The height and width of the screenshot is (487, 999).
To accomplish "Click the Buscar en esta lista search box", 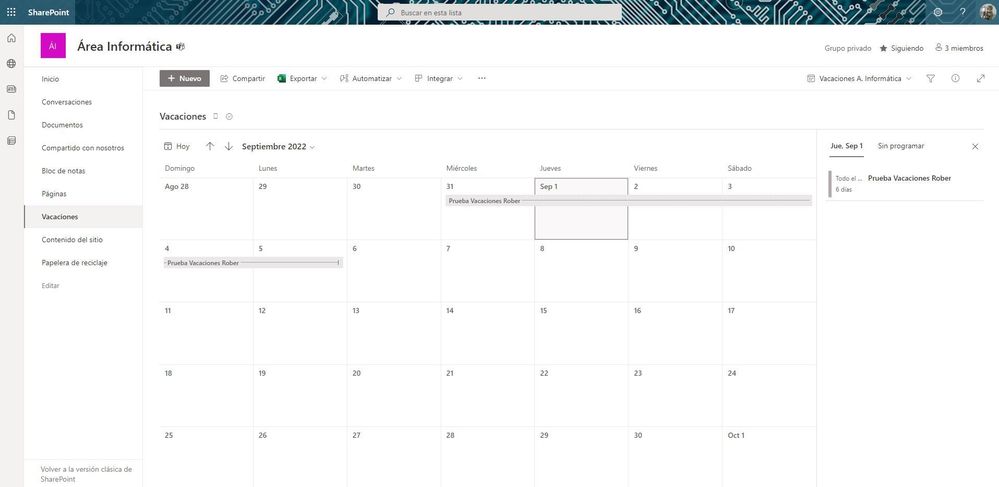I will point(500,12).
